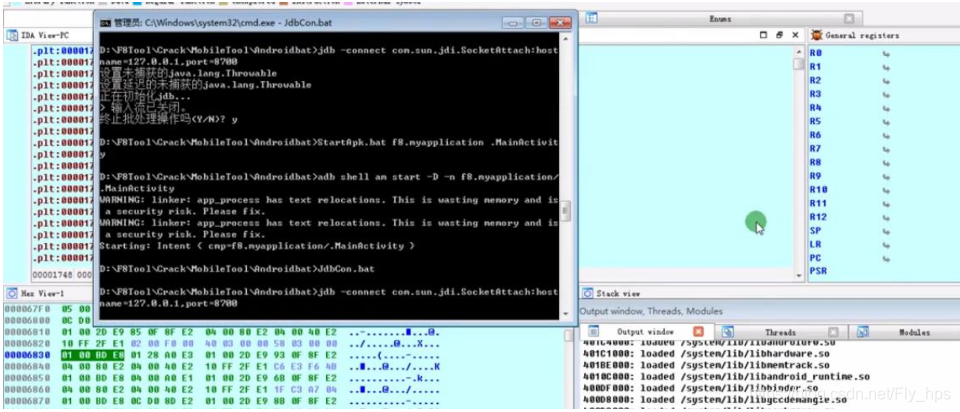Click the Stack view panel title
Screen dimensions: 960x412
coord(618,293)
